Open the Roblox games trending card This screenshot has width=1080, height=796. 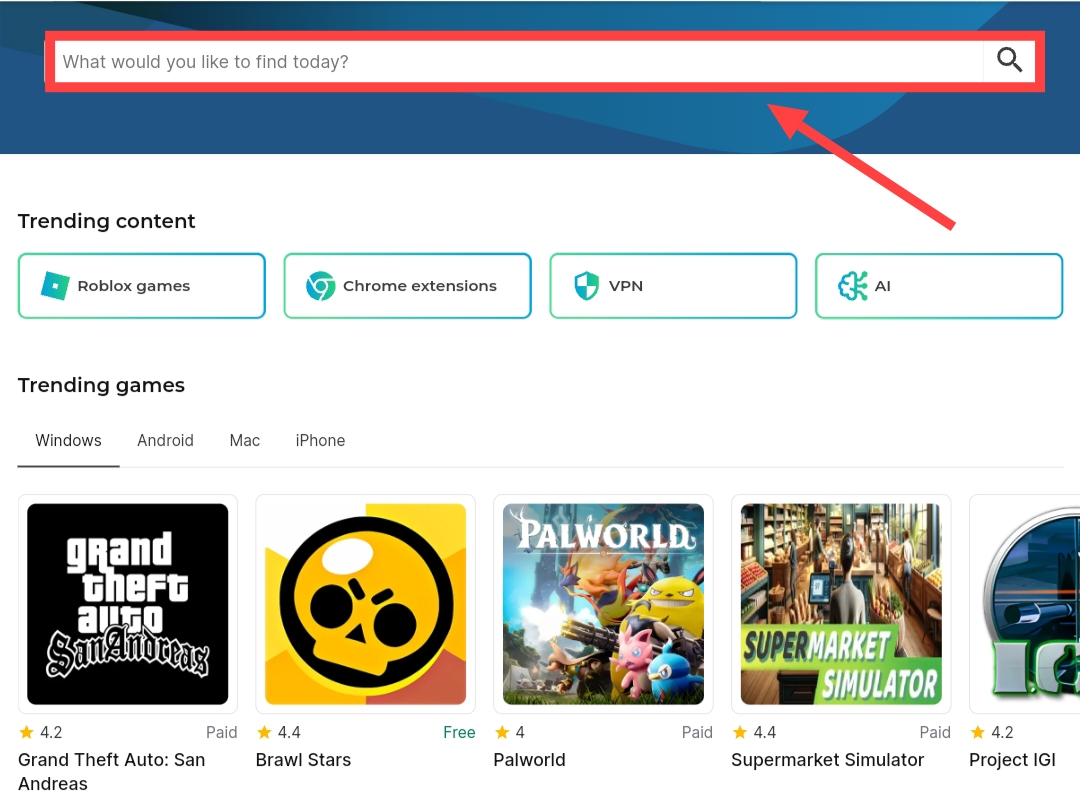coord(142,286)
